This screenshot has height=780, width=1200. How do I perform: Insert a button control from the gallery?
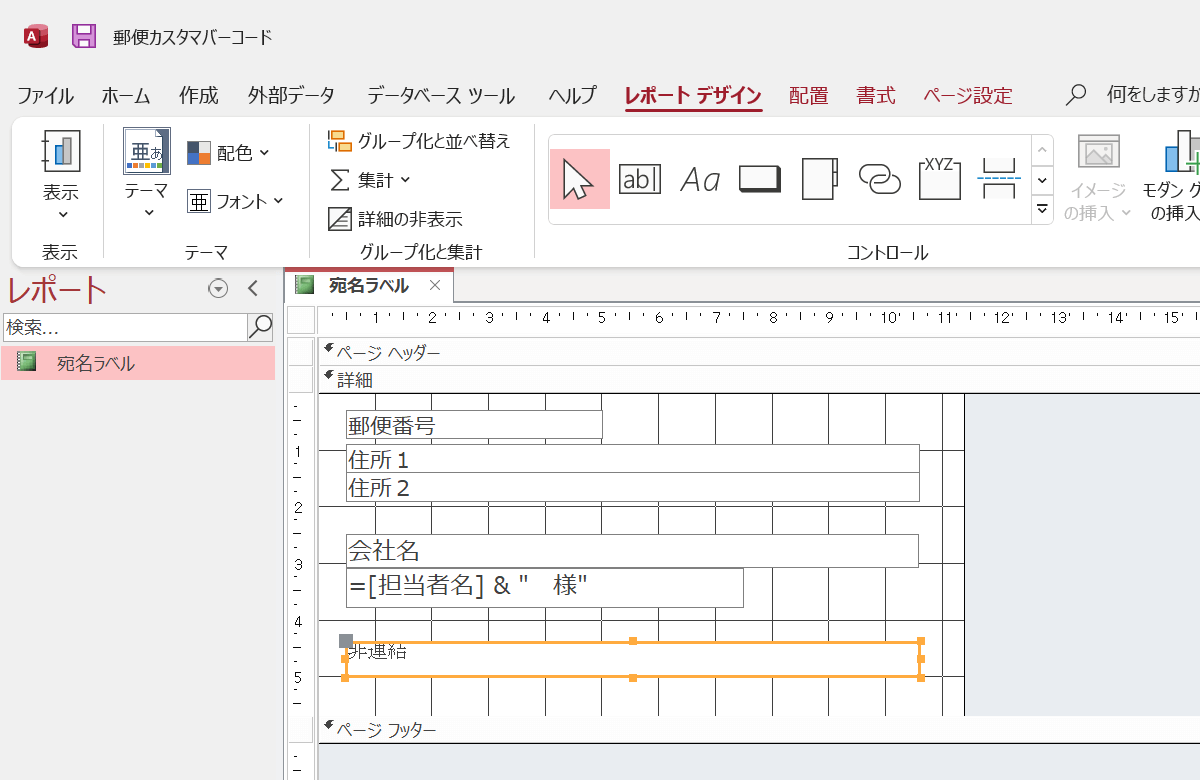point(758,178)
